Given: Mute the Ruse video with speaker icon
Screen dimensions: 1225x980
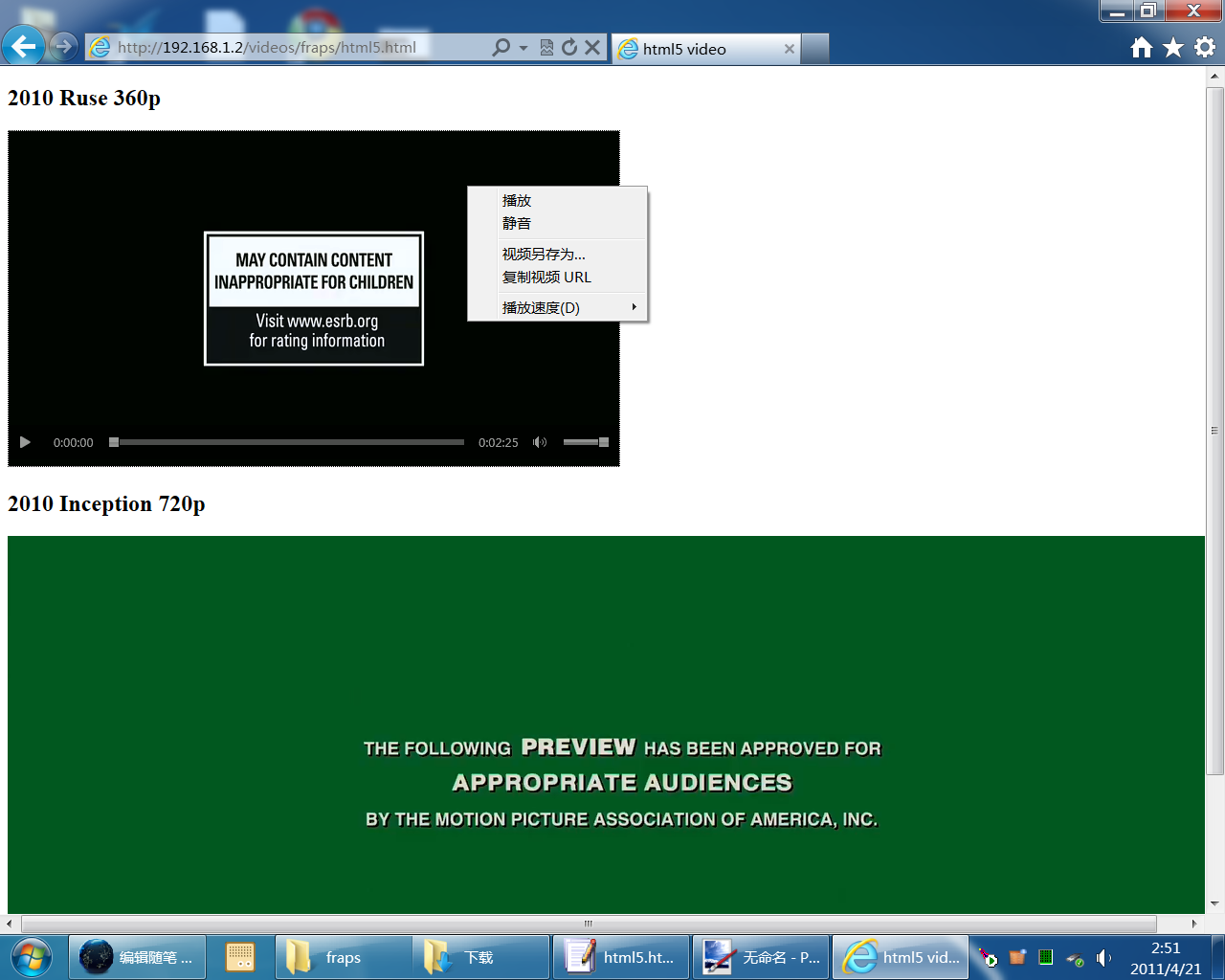Looking at the screenshot, I should (x=540, y=442).
